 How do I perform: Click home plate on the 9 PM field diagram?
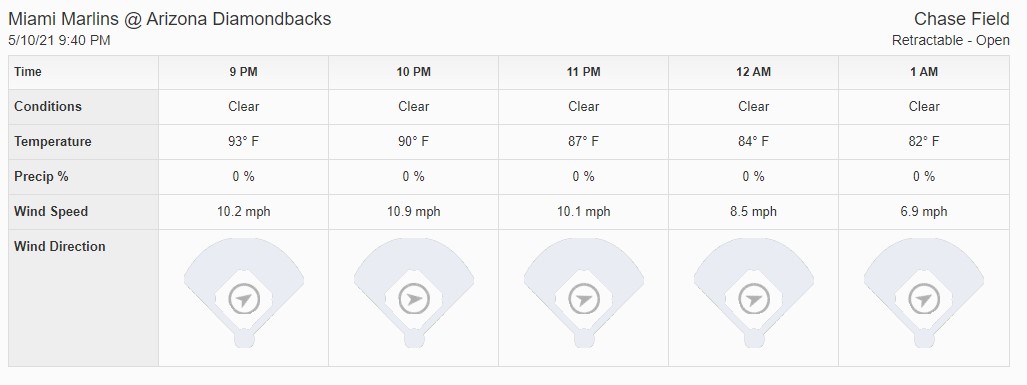(244, 339)
